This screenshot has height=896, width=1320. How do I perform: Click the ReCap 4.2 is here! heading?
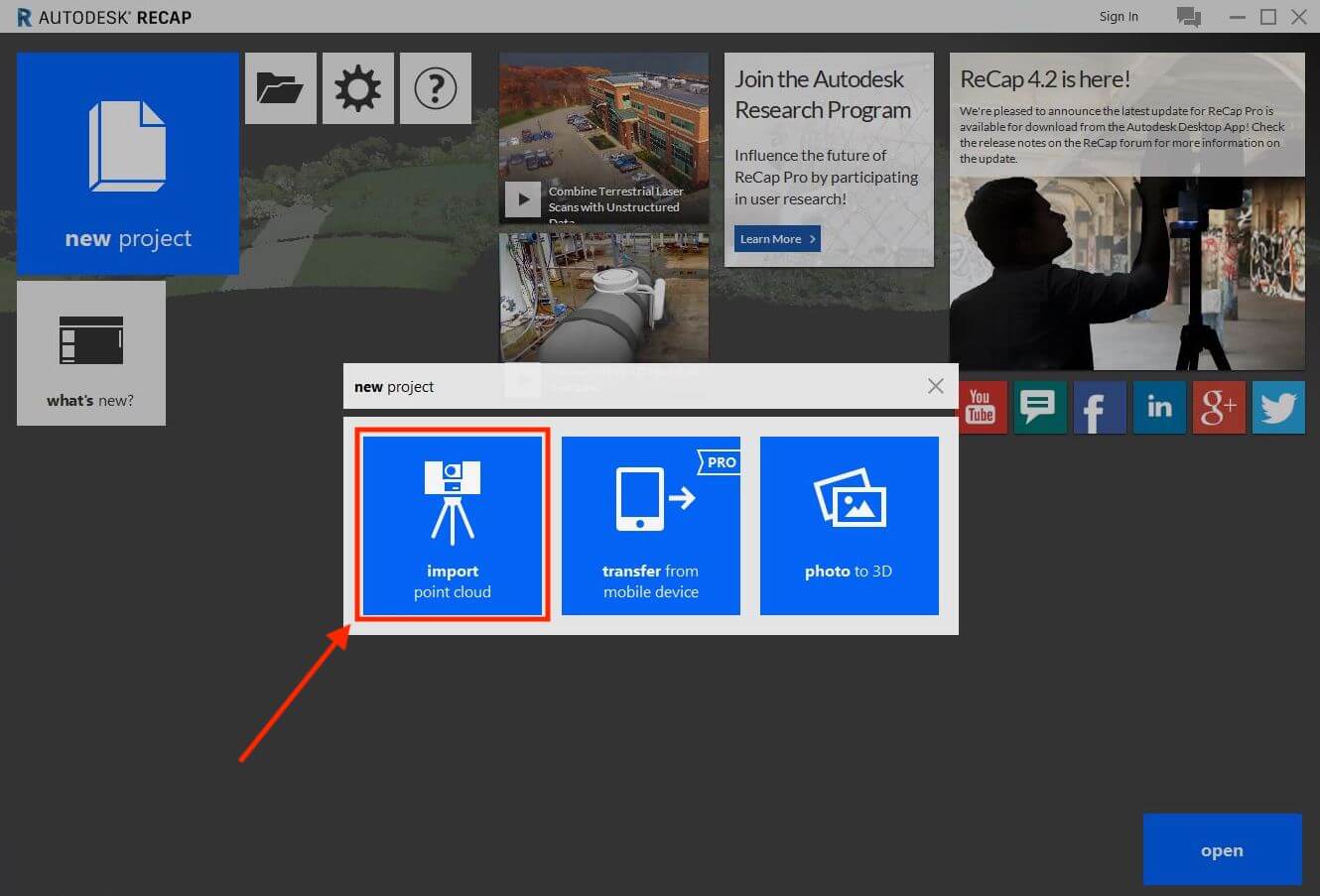coord(1045,79)
